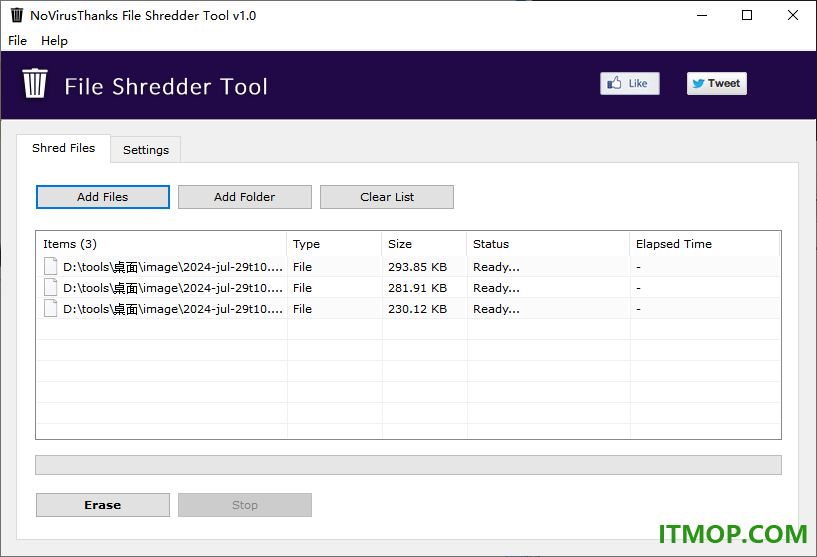Switch to the Settings tab
The width and height of the screenshot is (817, 557).
[x=146, y=150]
